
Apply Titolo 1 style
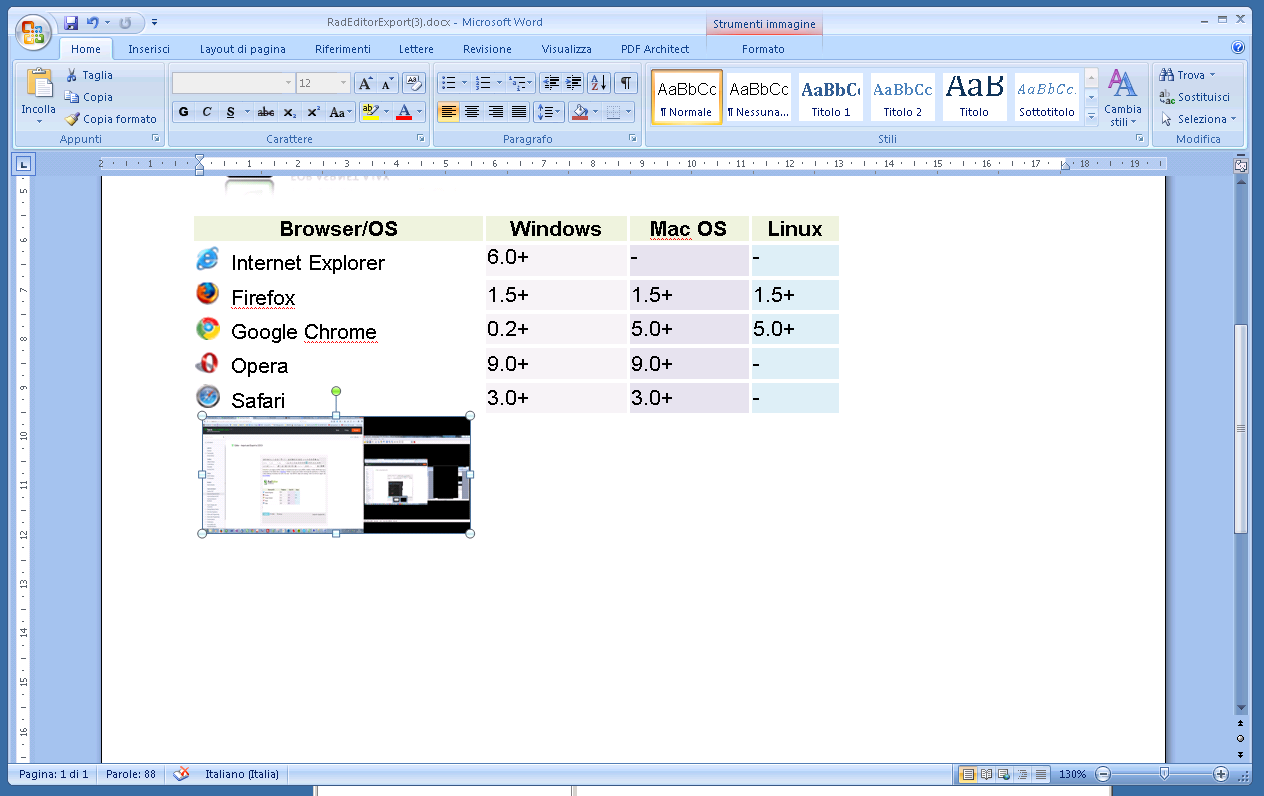(x=831, y=97)
